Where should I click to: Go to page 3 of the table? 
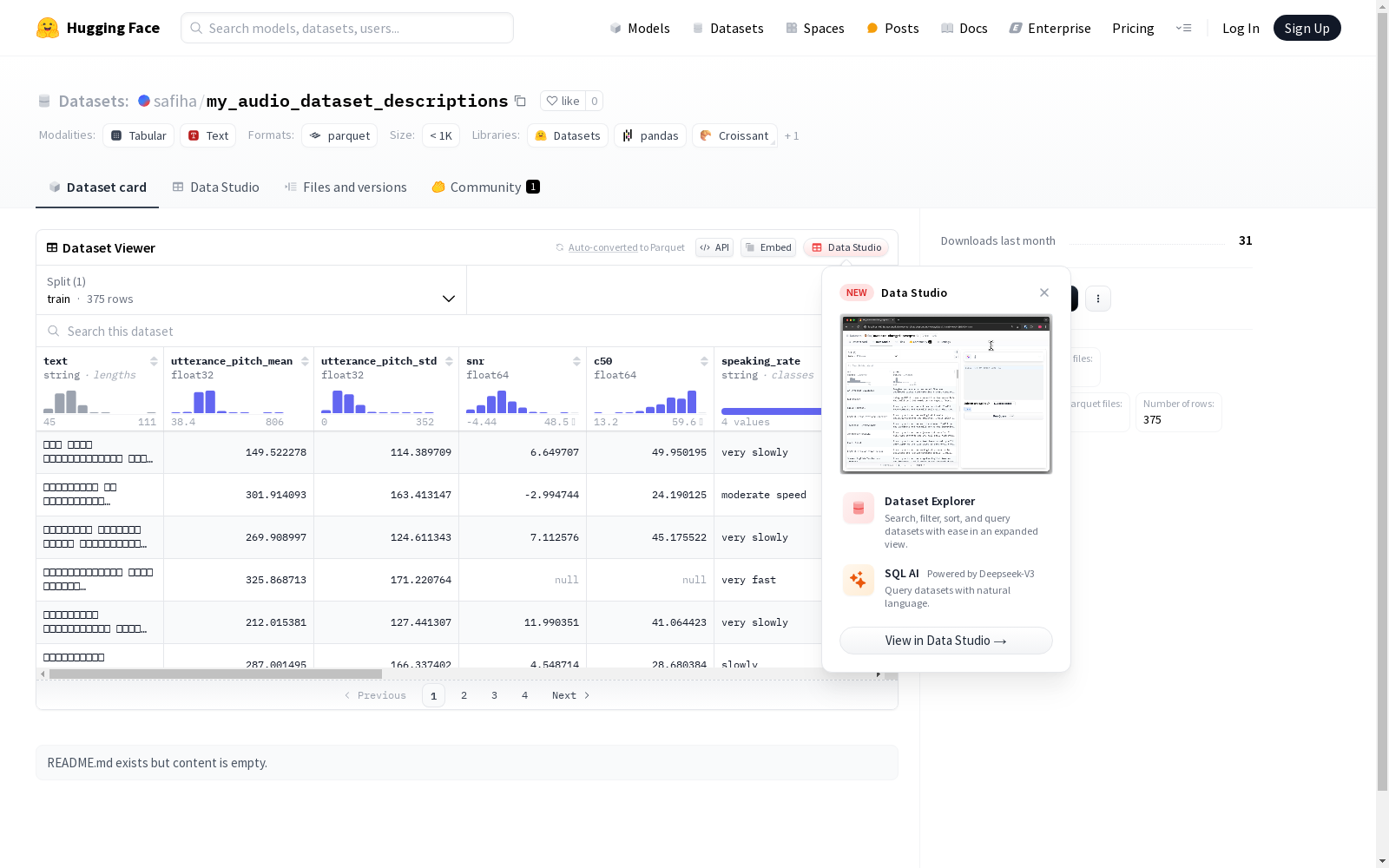click(x=495, y=695)
